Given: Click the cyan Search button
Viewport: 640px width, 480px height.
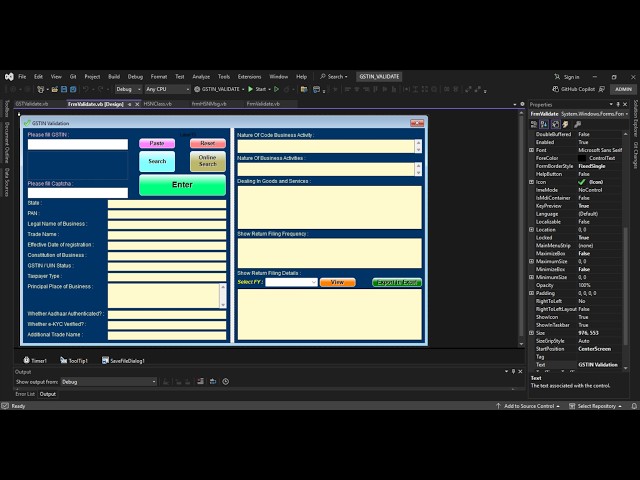Looking at the screenshot, I should pyautogui.click(x=157, y=161).
